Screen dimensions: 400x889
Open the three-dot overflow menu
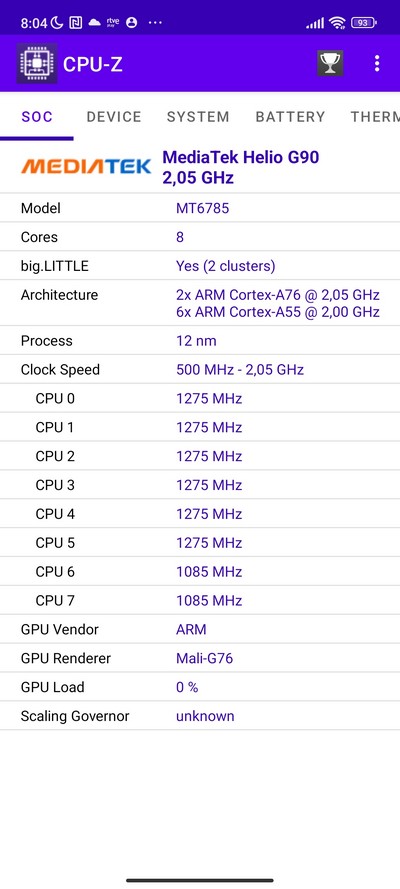point(377,64)
